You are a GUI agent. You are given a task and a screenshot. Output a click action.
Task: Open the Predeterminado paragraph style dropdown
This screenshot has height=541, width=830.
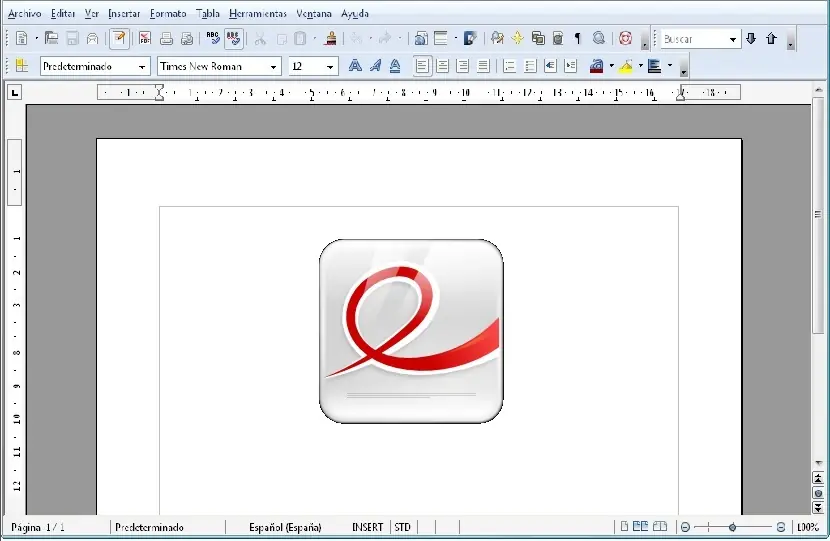tap(142, 67)
